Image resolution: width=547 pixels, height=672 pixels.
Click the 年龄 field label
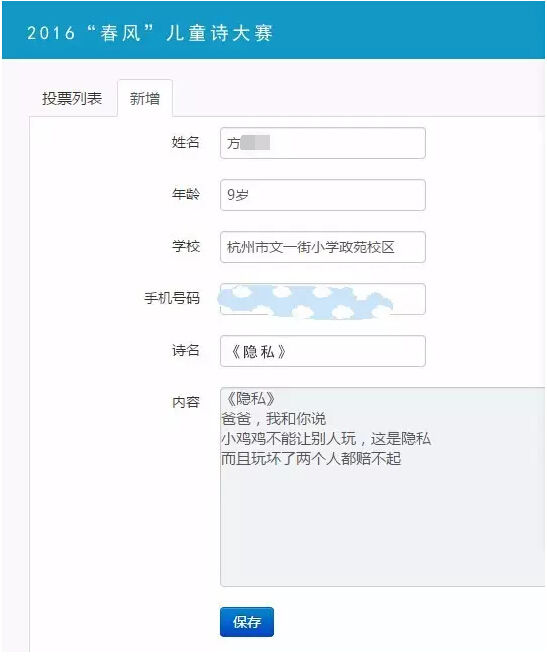(186, 194)
